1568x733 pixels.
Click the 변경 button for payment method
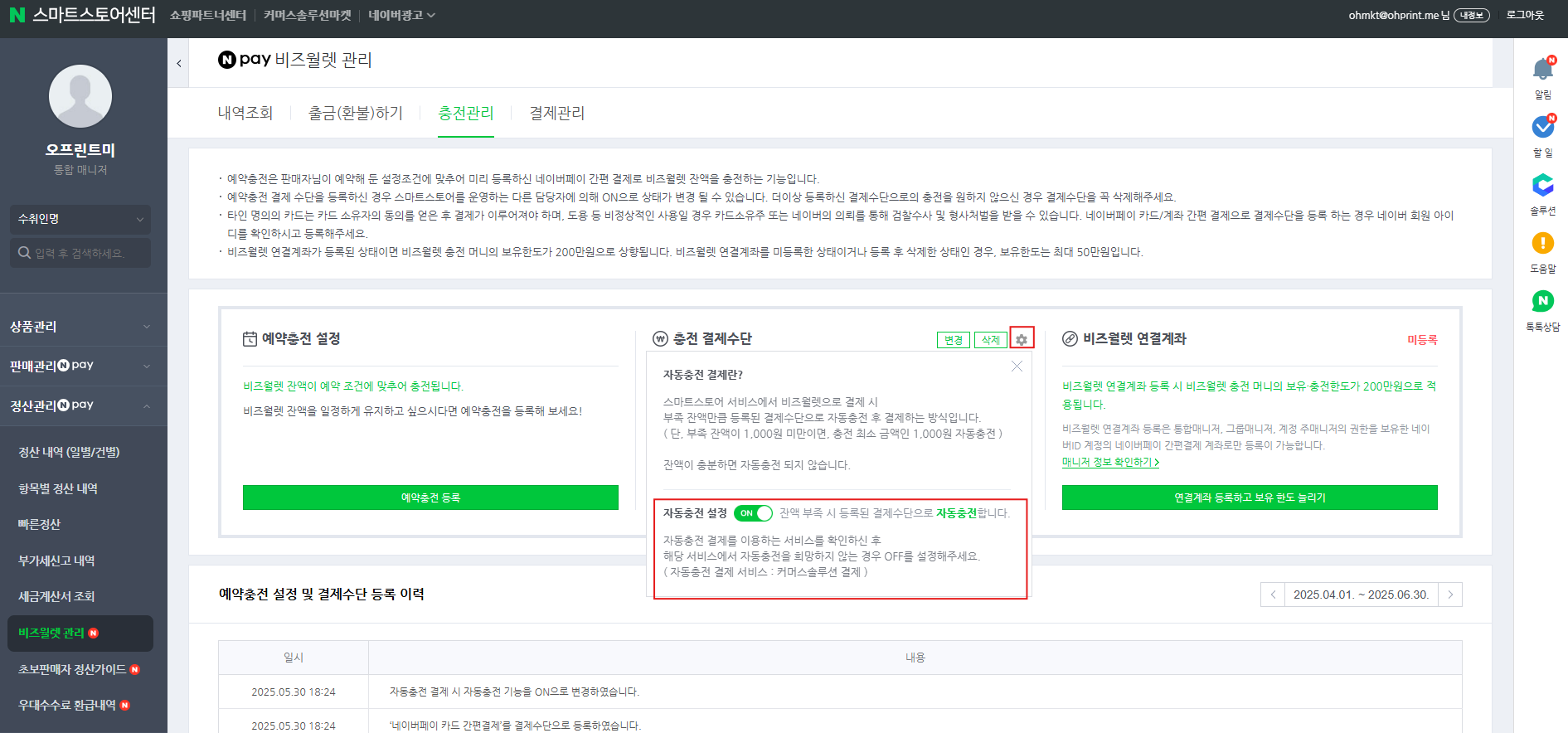pyautogui.click(x=954, y=340)
